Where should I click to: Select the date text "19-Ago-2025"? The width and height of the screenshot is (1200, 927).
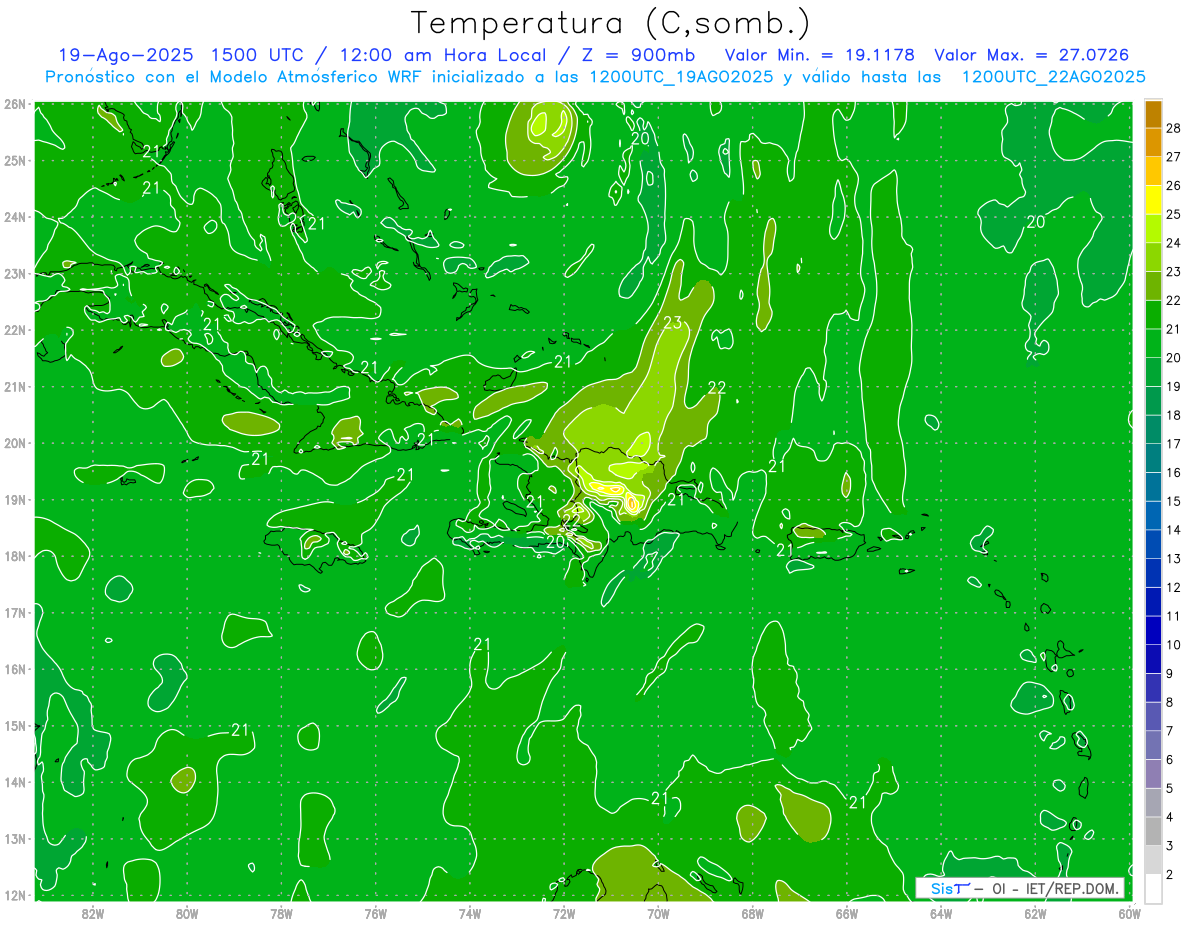(x=125, y=55)
